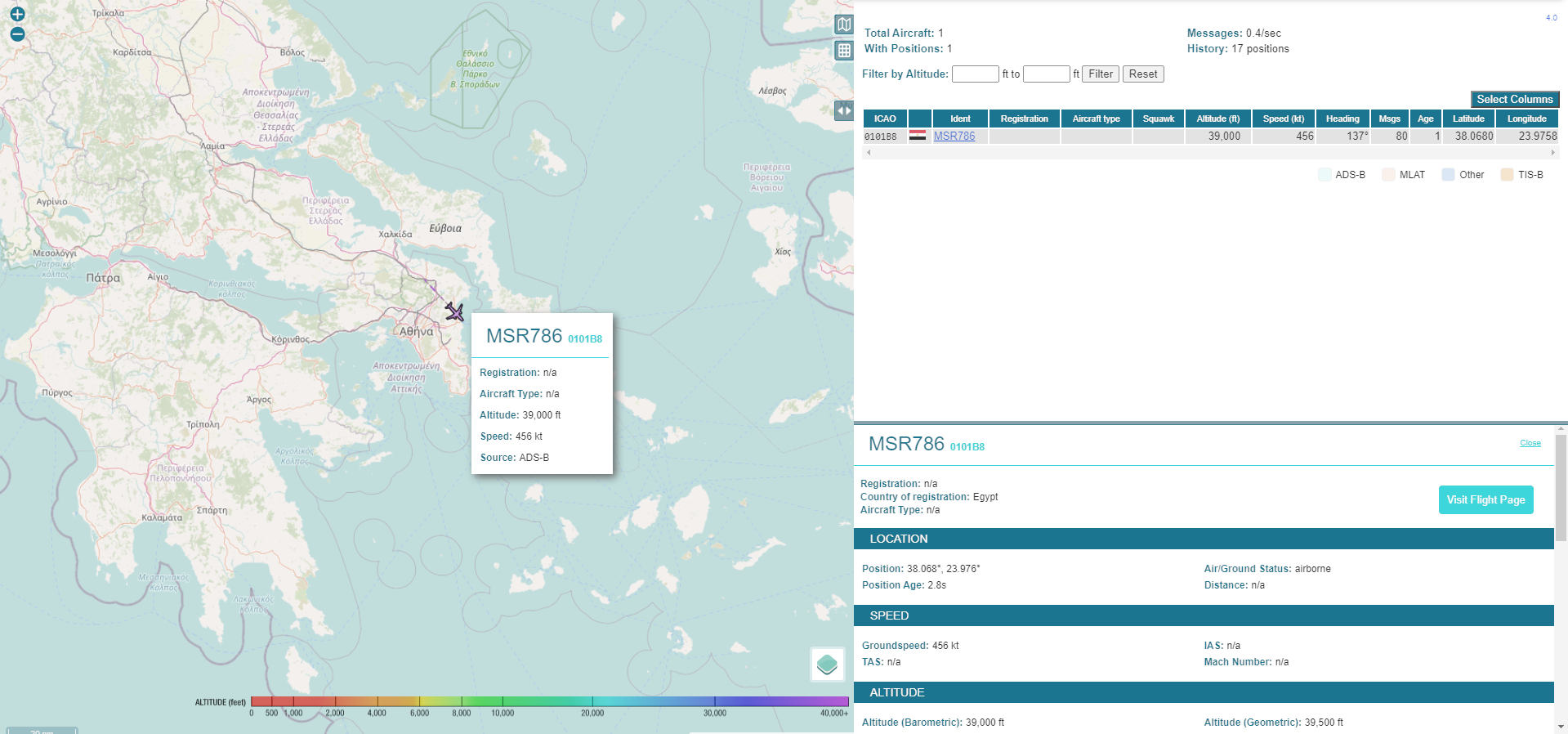Image resolution: width=1568 pixels, height=734 pixels.
Task: Toggle sidebar with double-arrow icon
Action: (844, 110)
